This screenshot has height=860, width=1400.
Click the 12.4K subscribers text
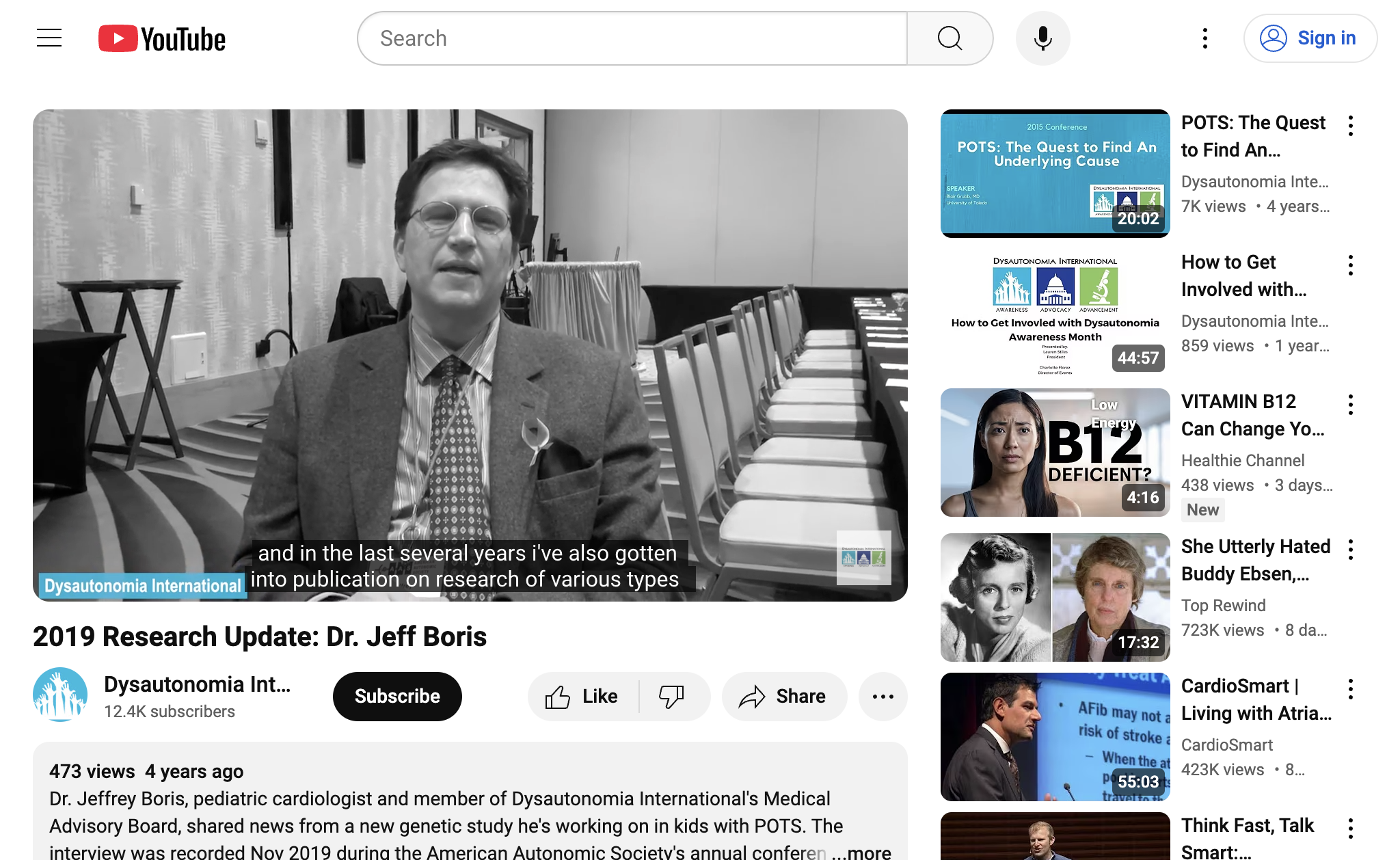170,712
